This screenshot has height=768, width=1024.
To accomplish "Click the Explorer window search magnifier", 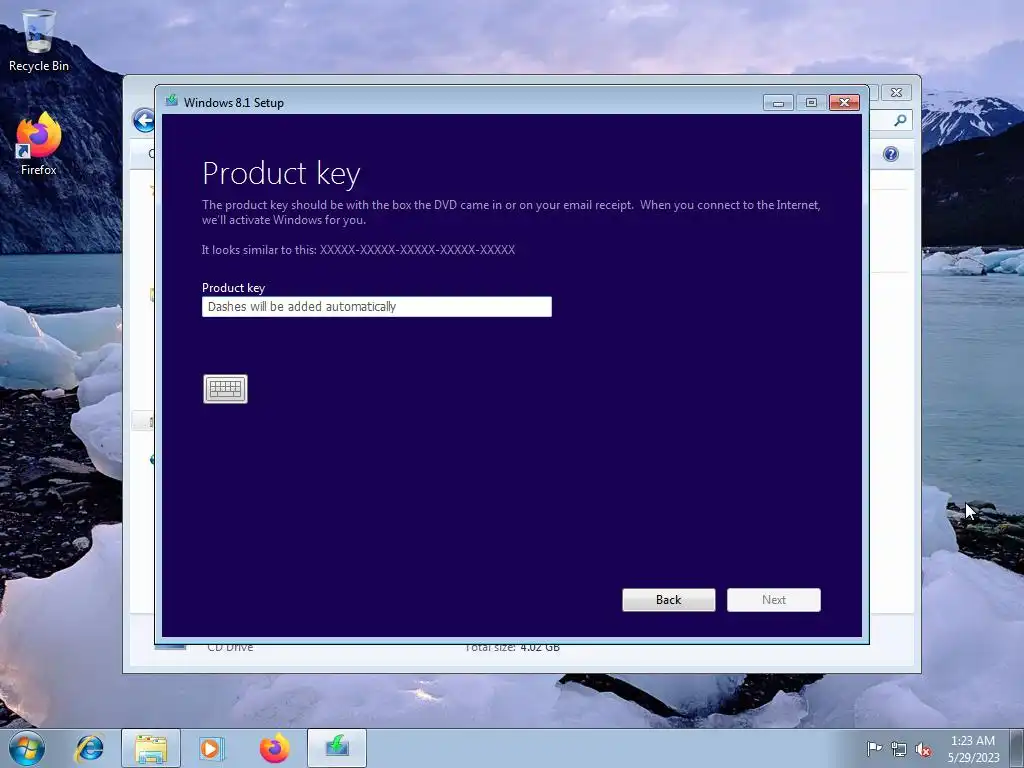I will 901,120.
